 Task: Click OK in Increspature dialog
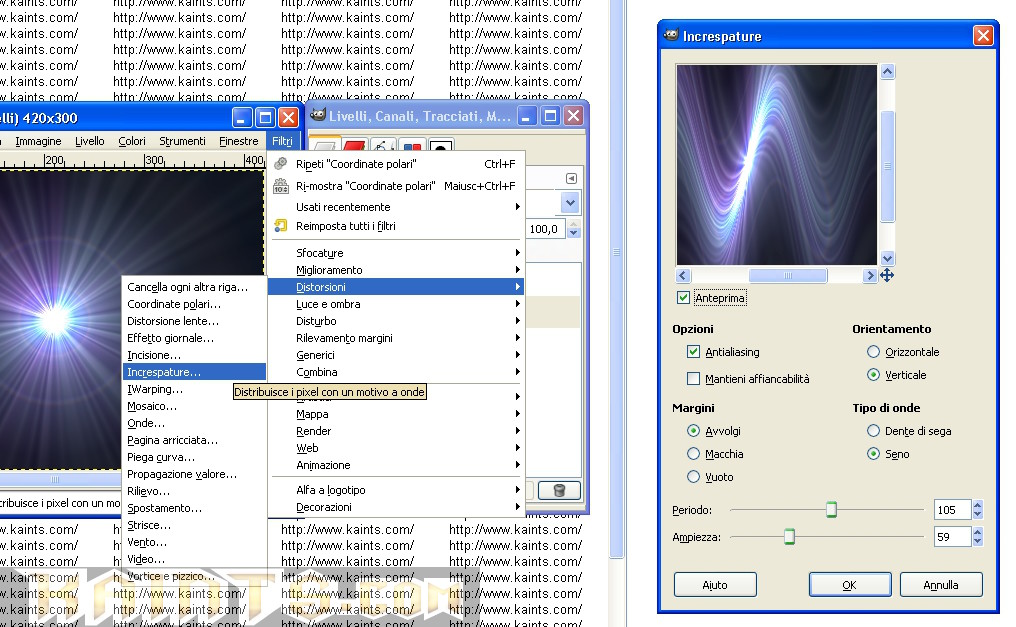(849, 585)
